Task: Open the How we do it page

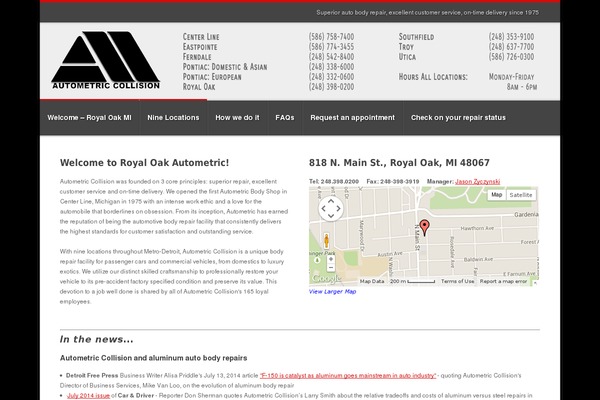Action: click(x=237, y=118)
